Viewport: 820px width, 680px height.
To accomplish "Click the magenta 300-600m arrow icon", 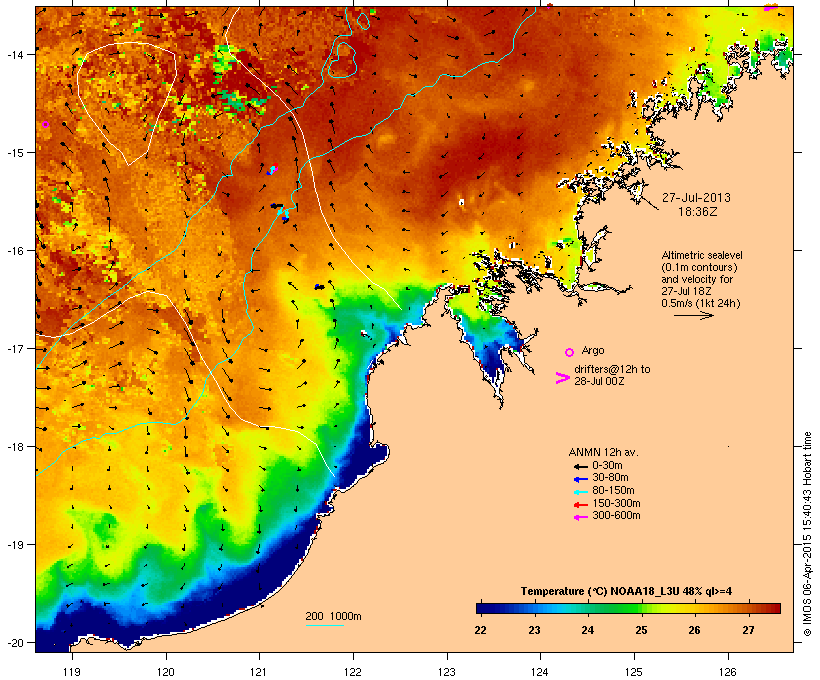I will [580, 517].
